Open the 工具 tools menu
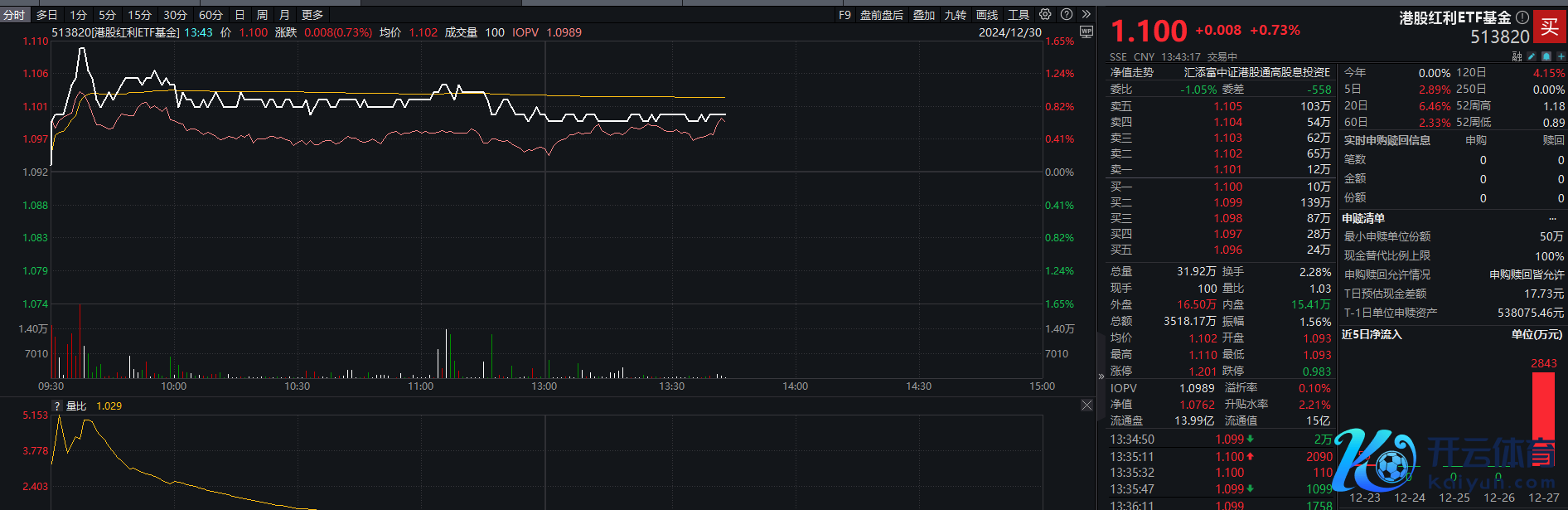Image resolution: width=1568 pixels, height=510 pixels. [x=1019, y=15]
